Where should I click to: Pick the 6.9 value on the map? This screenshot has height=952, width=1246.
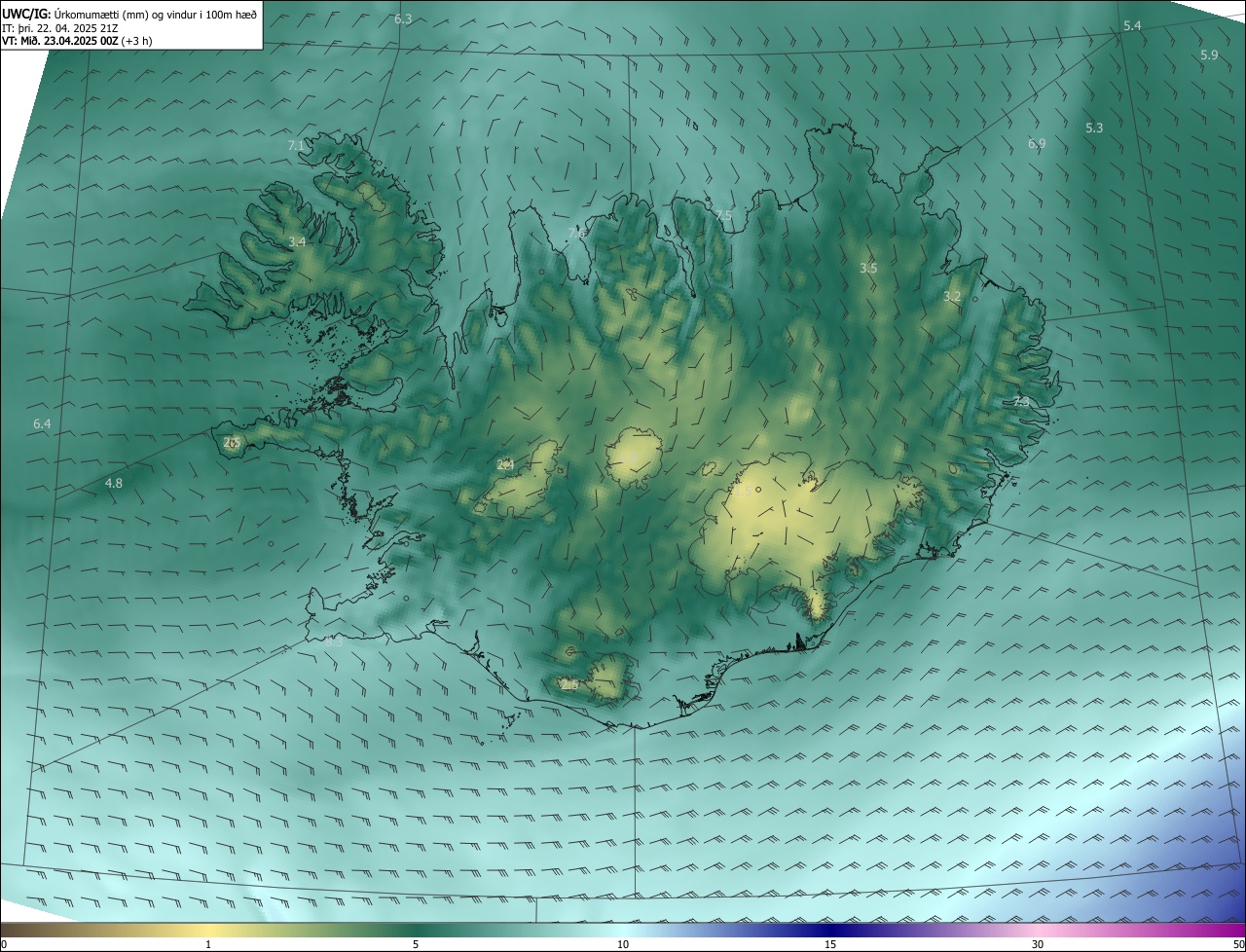coord(1037,143)
